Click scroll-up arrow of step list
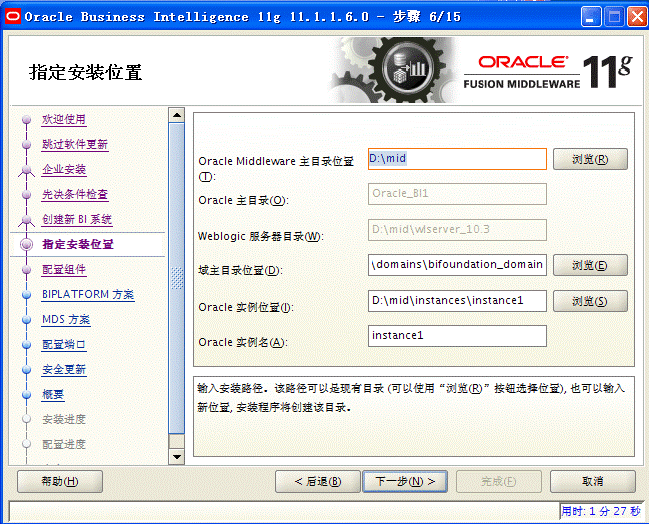649x524 pixels. 177,115
